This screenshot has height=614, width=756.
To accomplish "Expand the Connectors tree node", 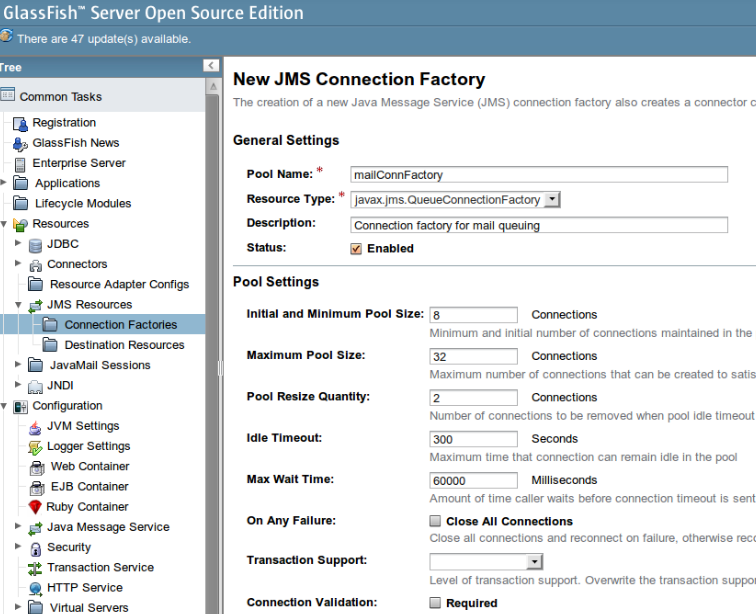I will (18, 263).
